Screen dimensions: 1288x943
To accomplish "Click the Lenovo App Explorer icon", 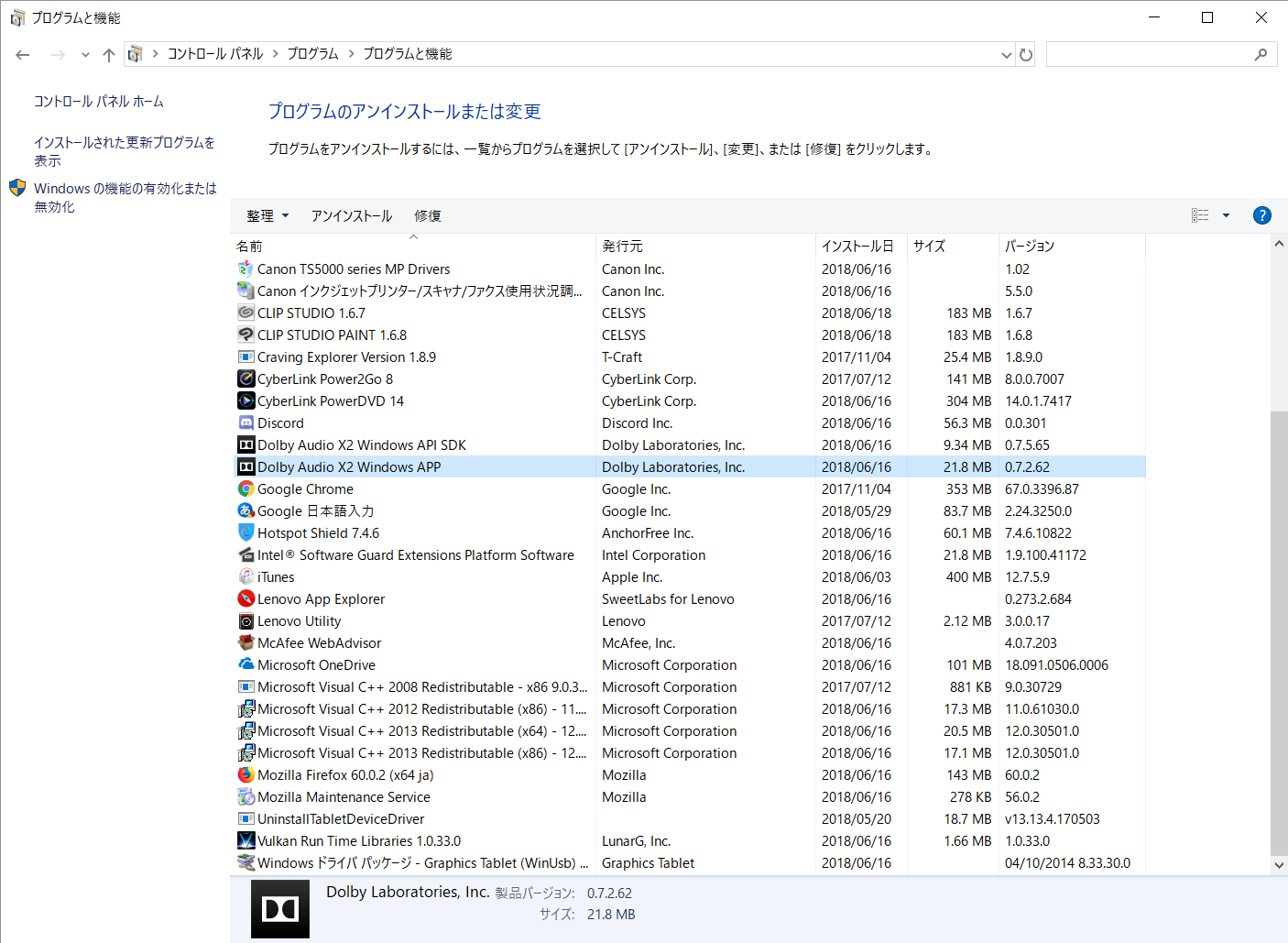I will coord(246,598).
